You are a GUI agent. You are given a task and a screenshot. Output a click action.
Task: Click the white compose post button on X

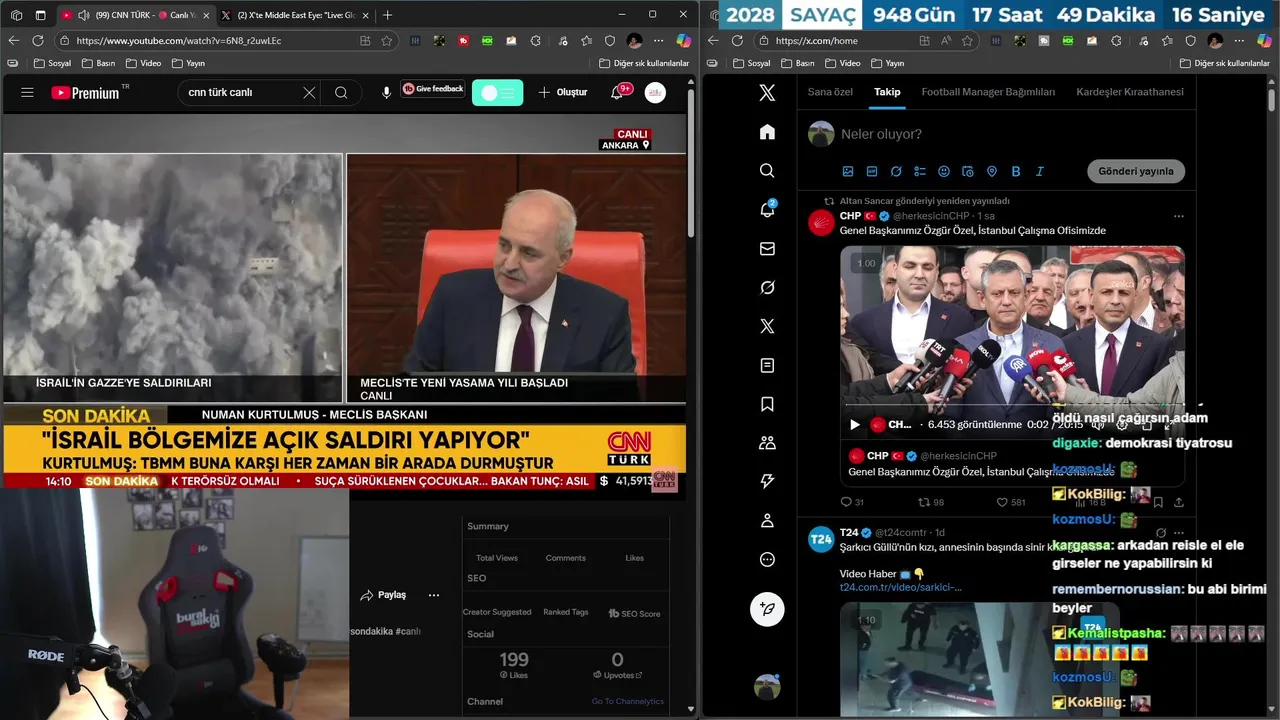(767, 608)
